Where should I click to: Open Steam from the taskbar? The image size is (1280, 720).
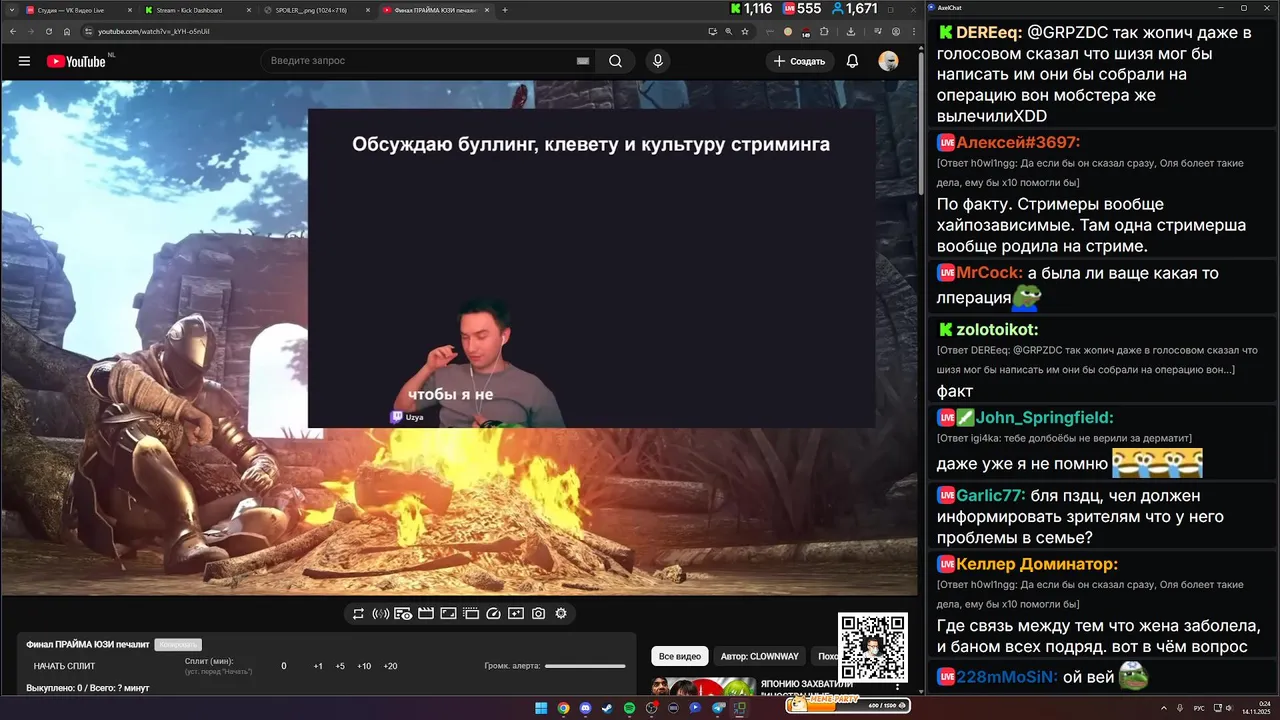click(607, 708)
